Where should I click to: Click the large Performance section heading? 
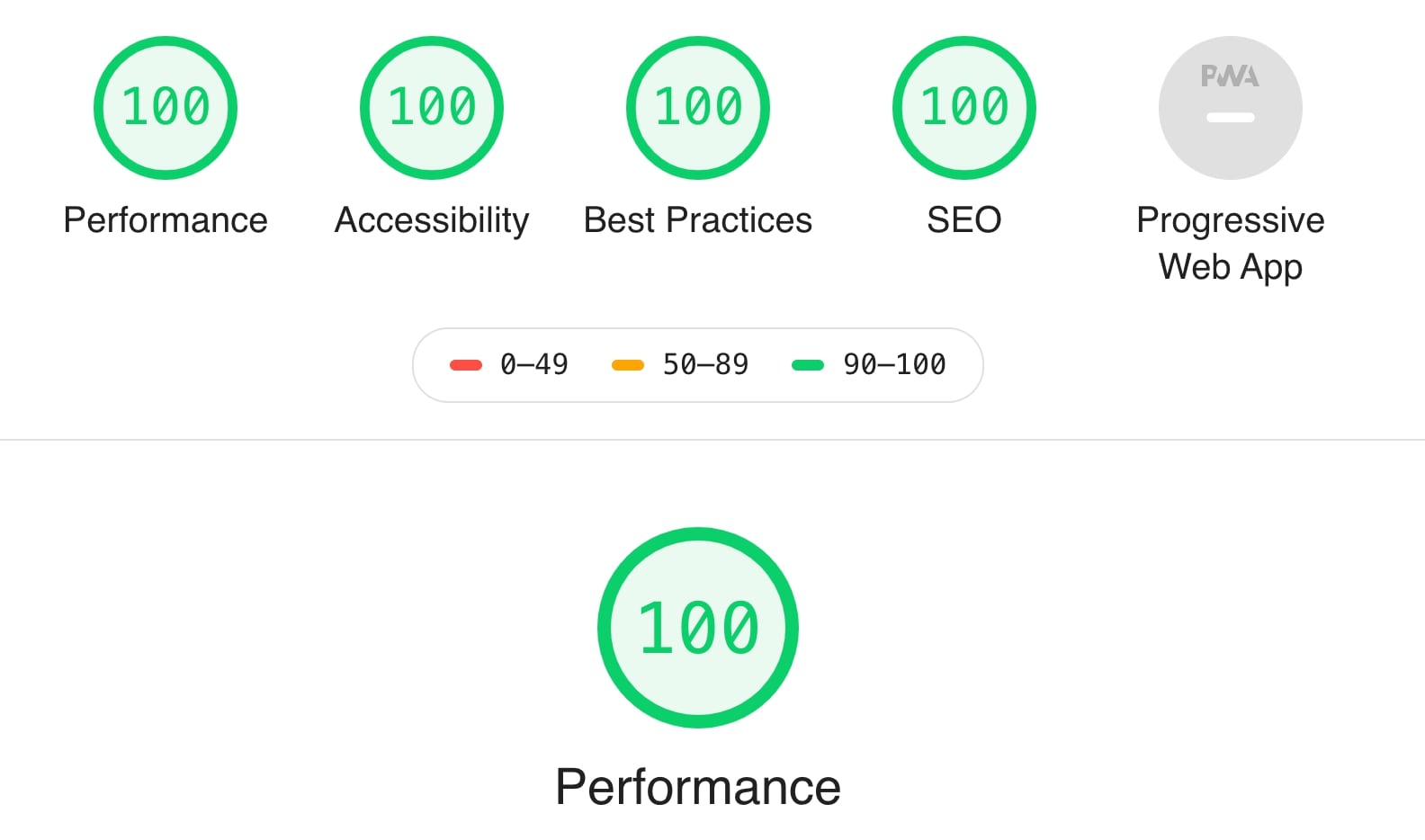point(698,788)
